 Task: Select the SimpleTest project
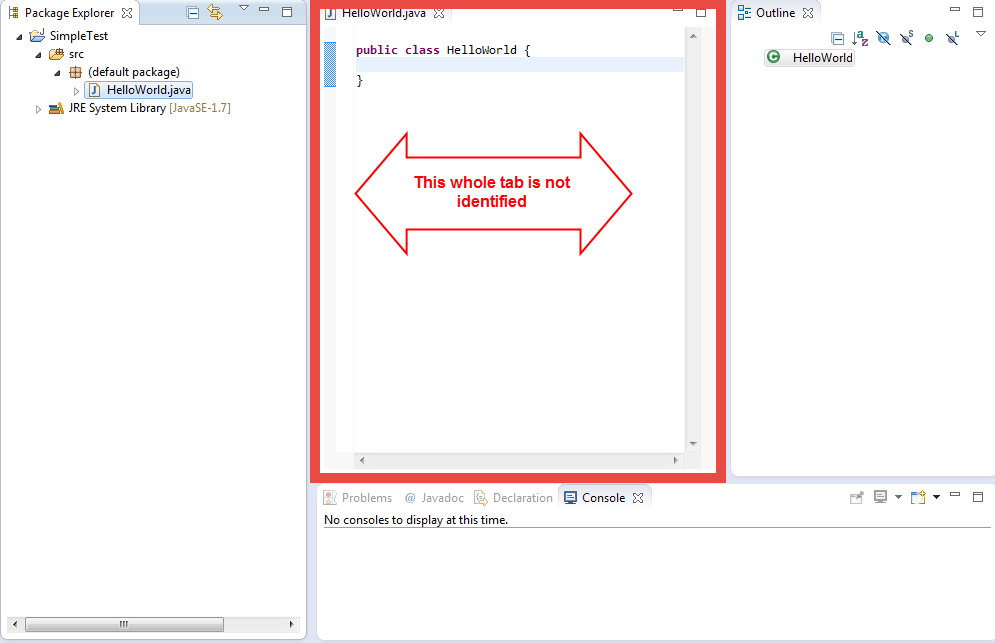(x=79, y=36)
